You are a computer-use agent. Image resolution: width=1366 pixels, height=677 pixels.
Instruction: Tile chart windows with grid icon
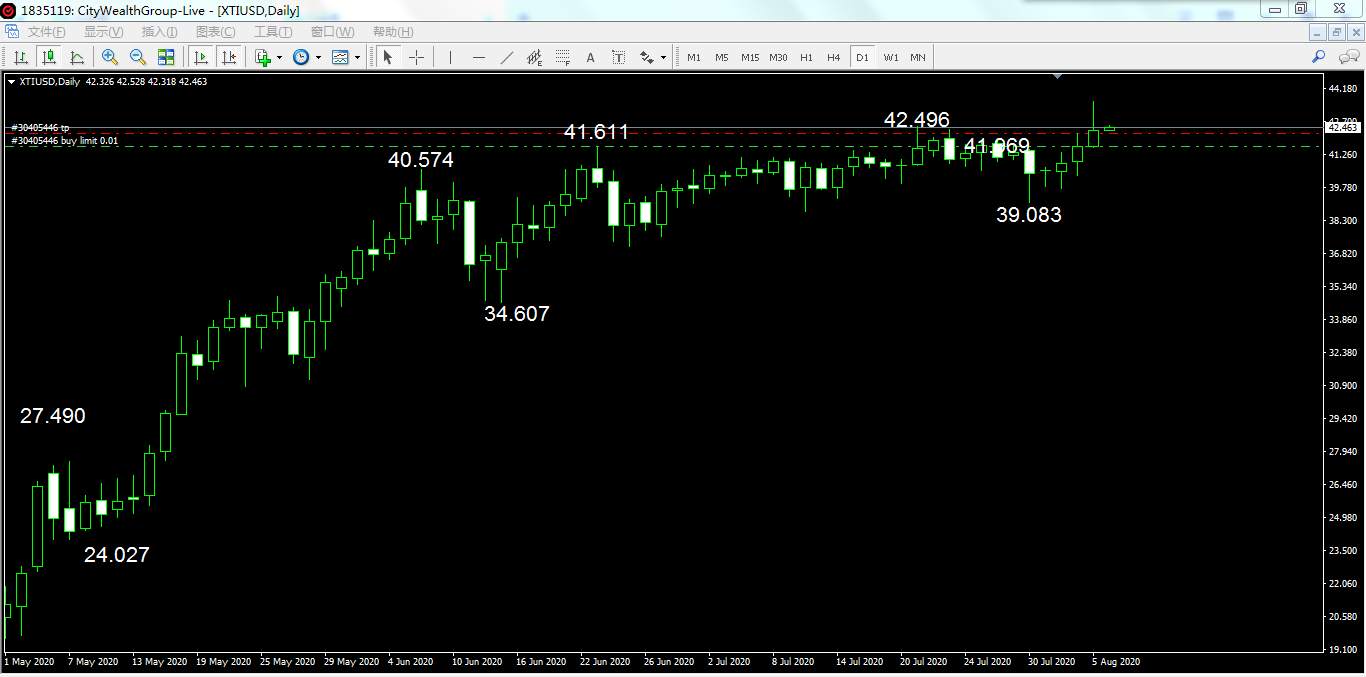(166, 57)
